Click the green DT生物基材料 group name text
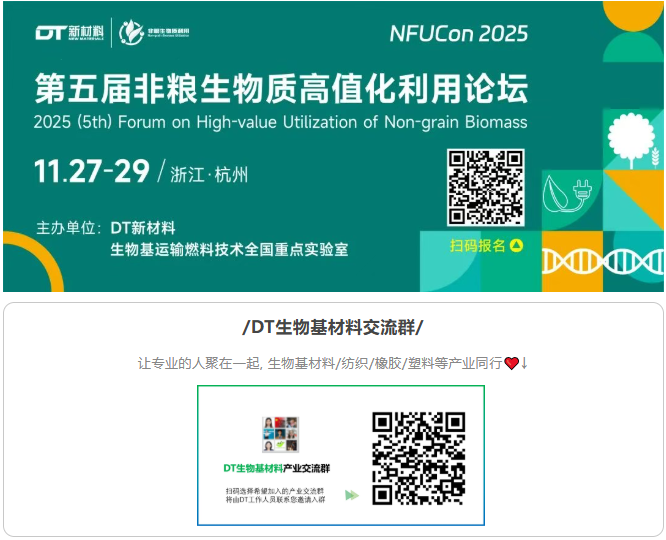The height and width of the screenshot is (540, 666). point(253,468)
